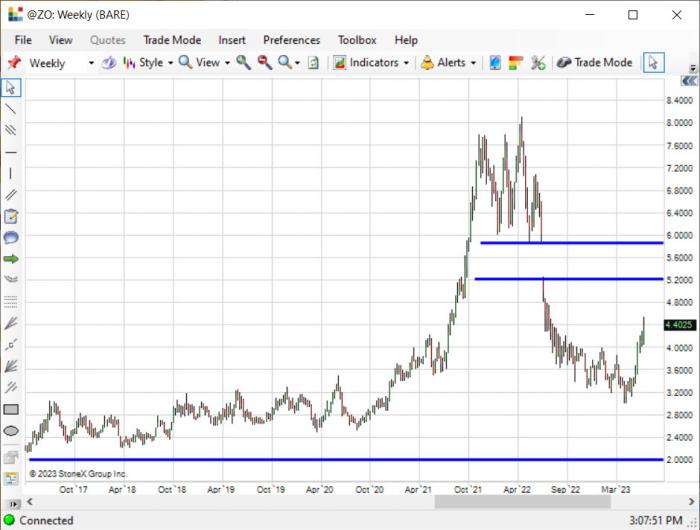Select the dotted horizontal levels tool
Screen dimensions: 700x530
pos(11,302)
